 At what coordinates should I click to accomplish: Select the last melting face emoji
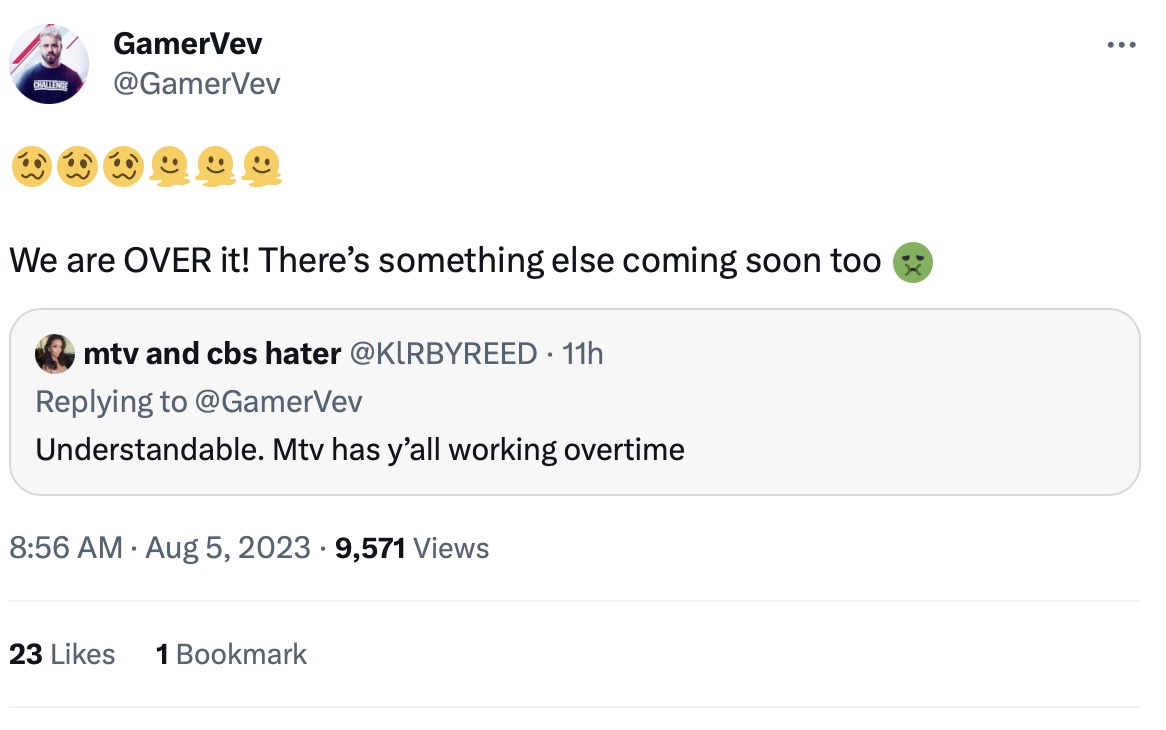click(261, 167)
